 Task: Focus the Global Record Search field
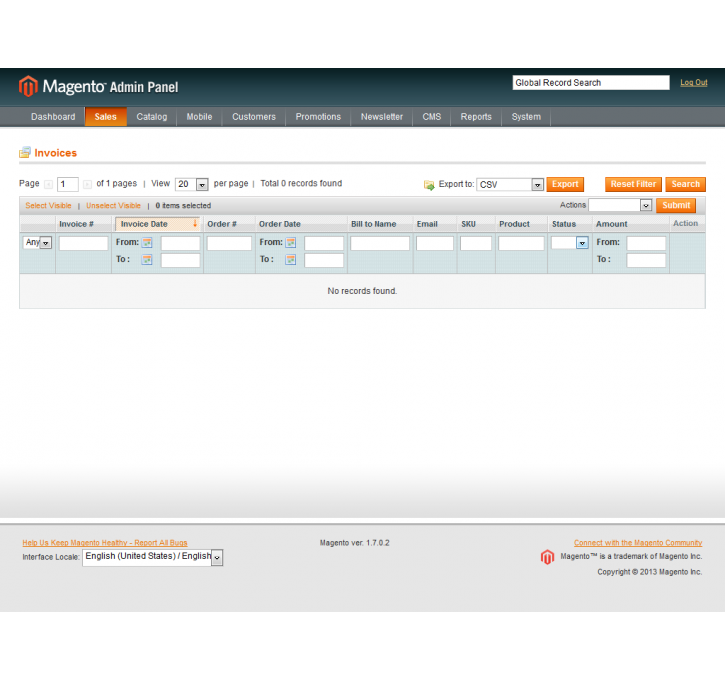click(x=591, y=83)
